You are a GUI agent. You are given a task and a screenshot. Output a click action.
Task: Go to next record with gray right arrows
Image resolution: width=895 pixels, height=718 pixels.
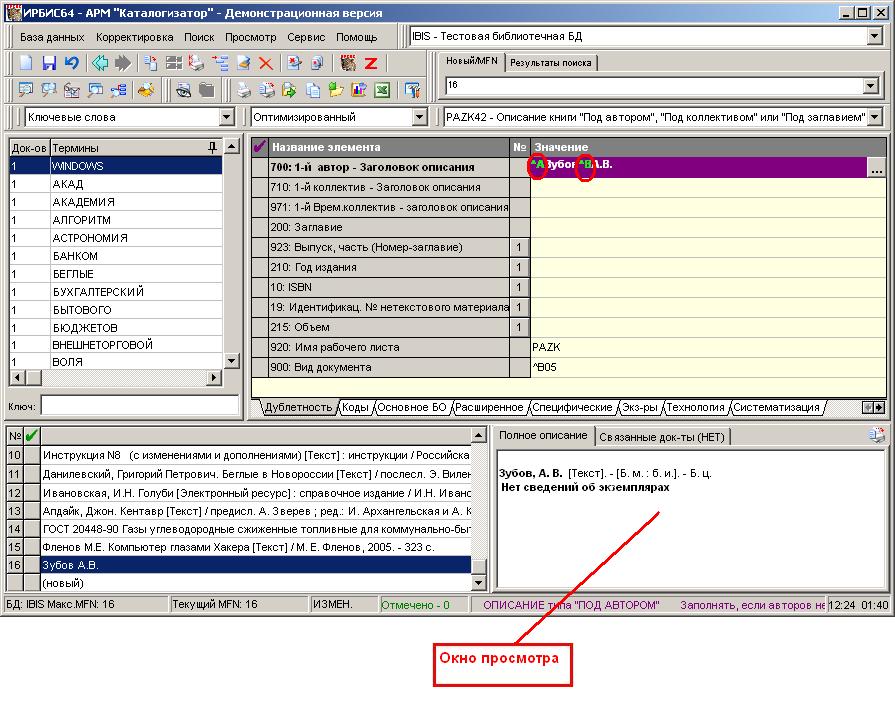[122, 62]
